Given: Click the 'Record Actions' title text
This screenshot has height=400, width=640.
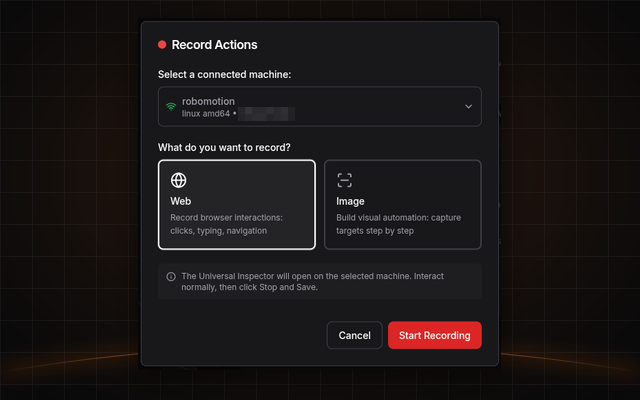Looking at the screenshot, I should pos(214,44).
